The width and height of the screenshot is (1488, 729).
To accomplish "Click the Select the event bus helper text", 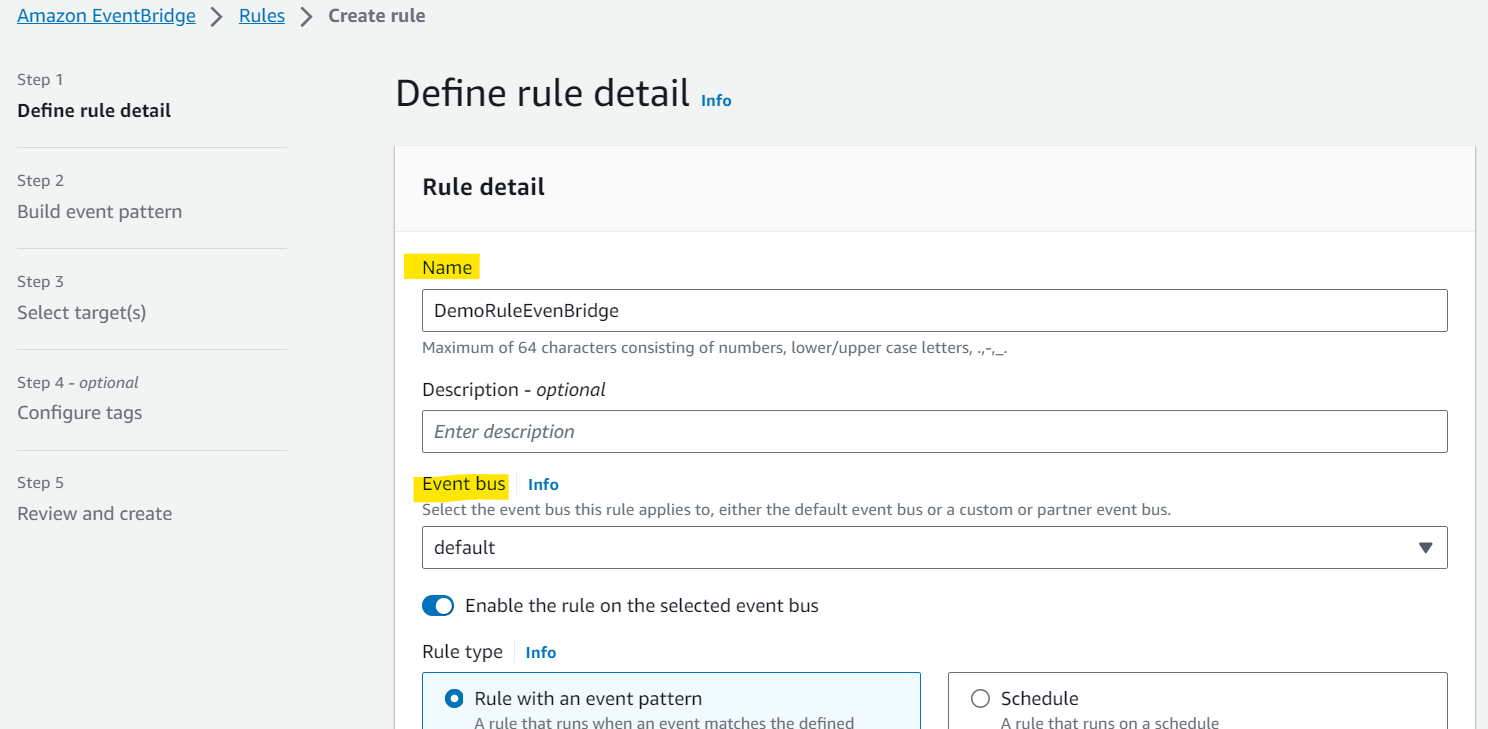I will [796, 510].
